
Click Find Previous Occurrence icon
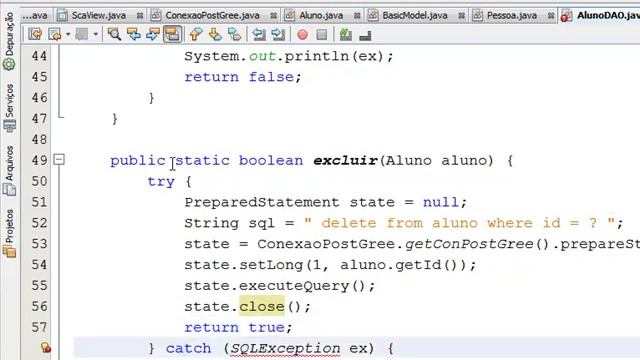[x=133, y=34]
